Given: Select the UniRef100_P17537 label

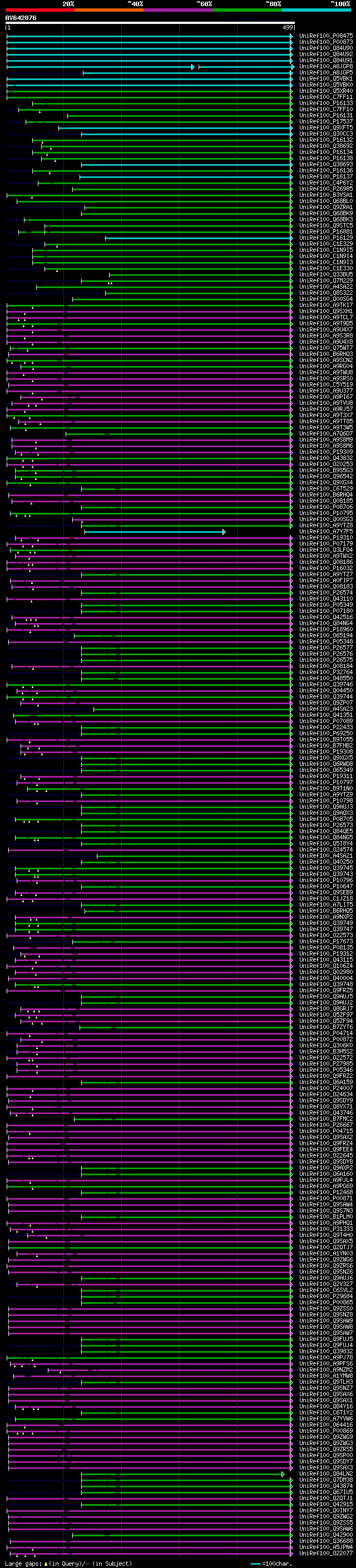Looking at the screenshot, I should [x=326, y=121].
